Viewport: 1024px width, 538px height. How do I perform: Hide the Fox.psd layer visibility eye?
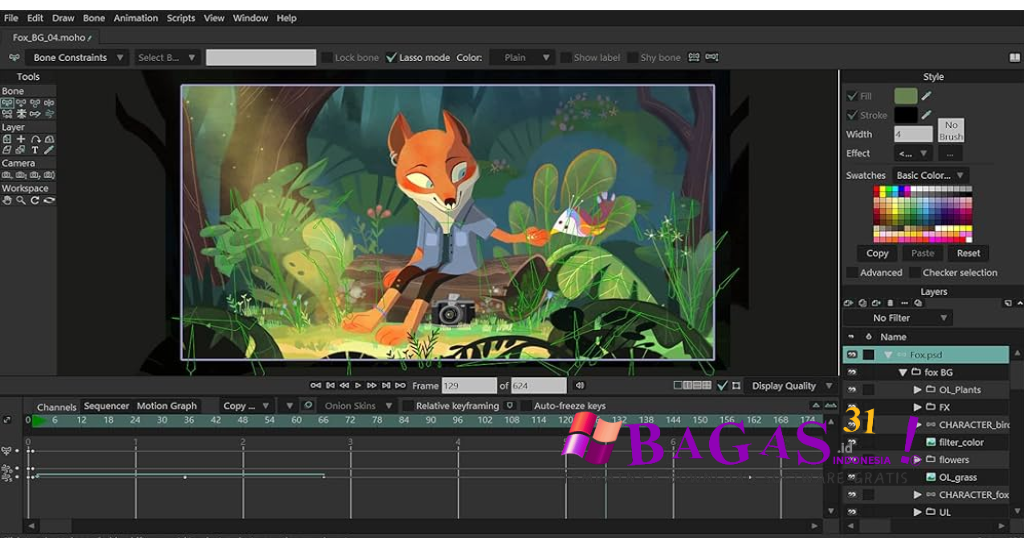click(852, 355)
